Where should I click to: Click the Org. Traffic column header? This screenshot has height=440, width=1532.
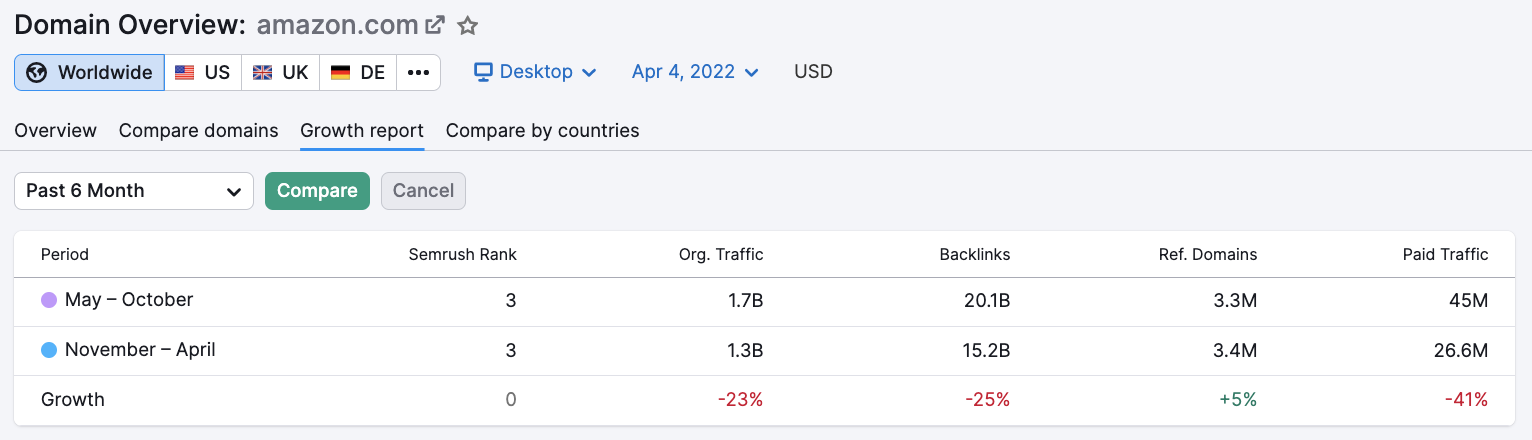click(721, 255)
